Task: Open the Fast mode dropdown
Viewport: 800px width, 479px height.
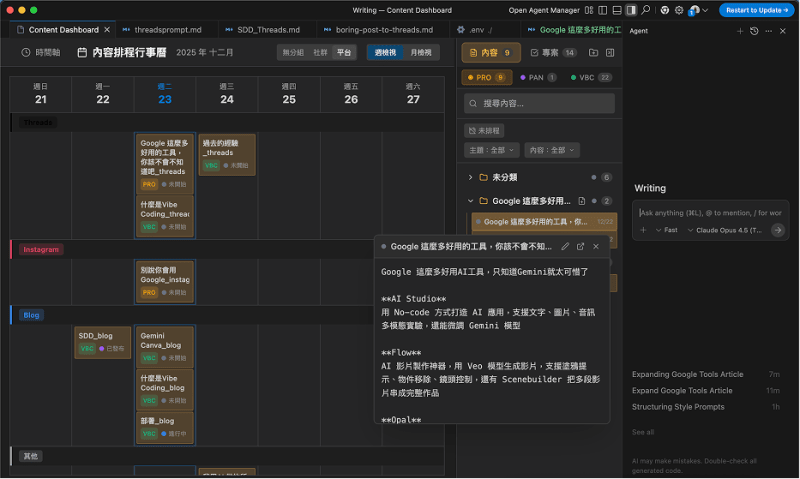Action: click(667, 231)
